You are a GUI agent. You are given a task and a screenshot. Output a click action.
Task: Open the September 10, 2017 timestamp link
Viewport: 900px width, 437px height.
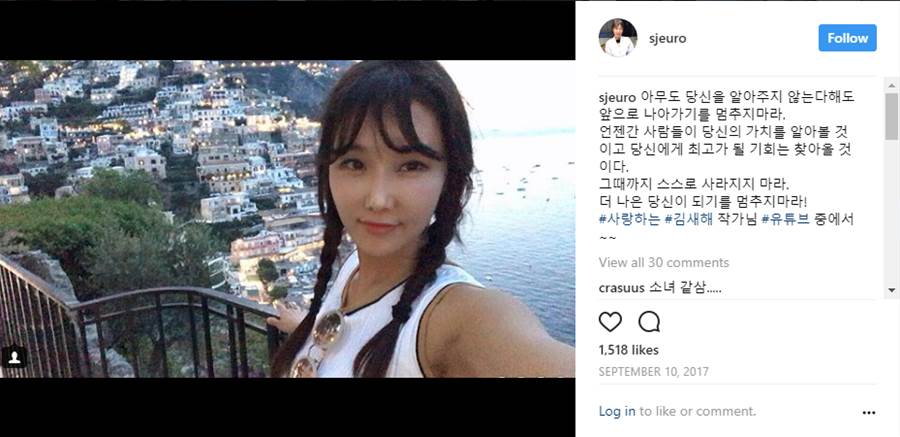tap(653, 372)
